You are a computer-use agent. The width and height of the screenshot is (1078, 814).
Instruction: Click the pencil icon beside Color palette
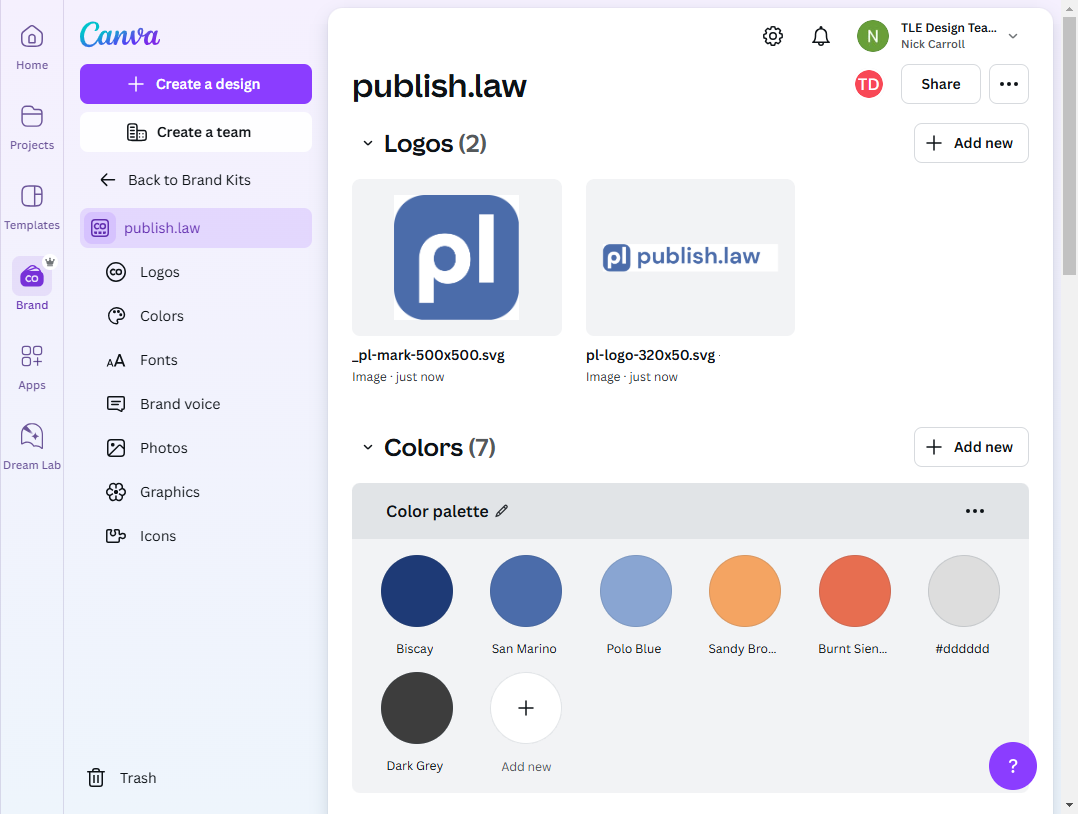[x=502, y=511]
